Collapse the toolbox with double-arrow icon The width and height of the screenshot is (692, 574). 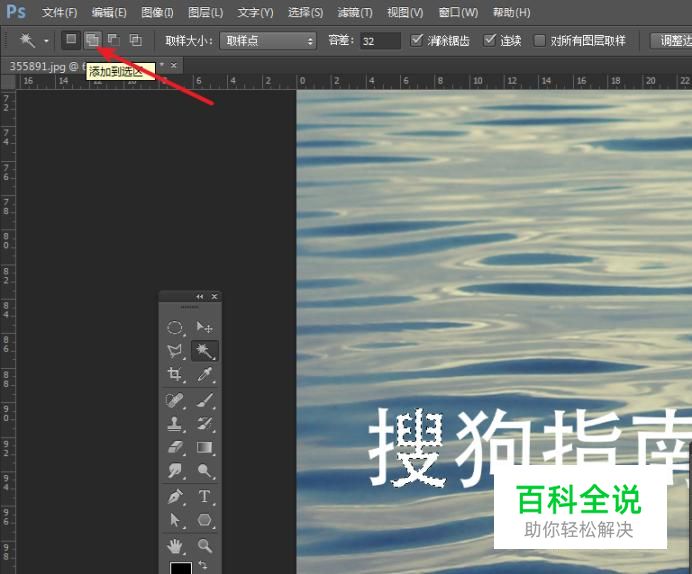tap(199, 296)
